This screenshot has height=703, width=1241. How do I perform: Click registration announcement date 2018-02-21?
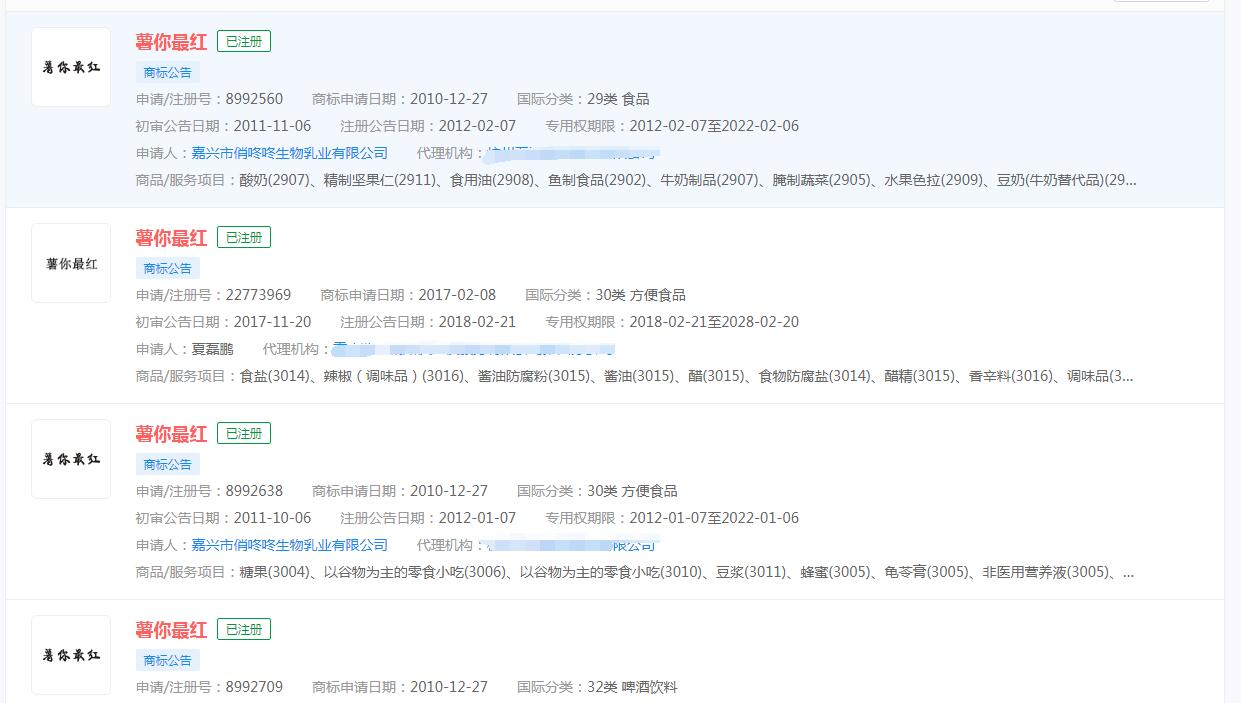477,322
